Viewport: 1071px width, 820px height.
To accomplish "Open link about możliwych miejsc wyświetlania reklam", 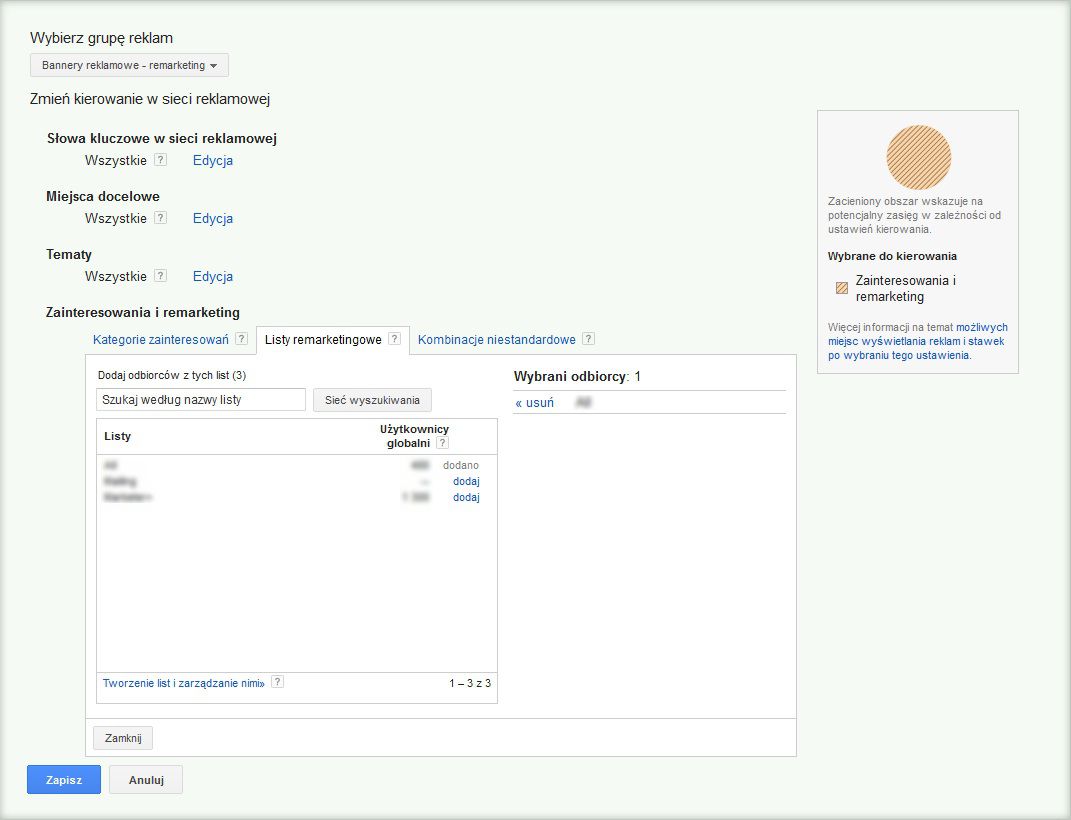I will [x=917, y=341].
